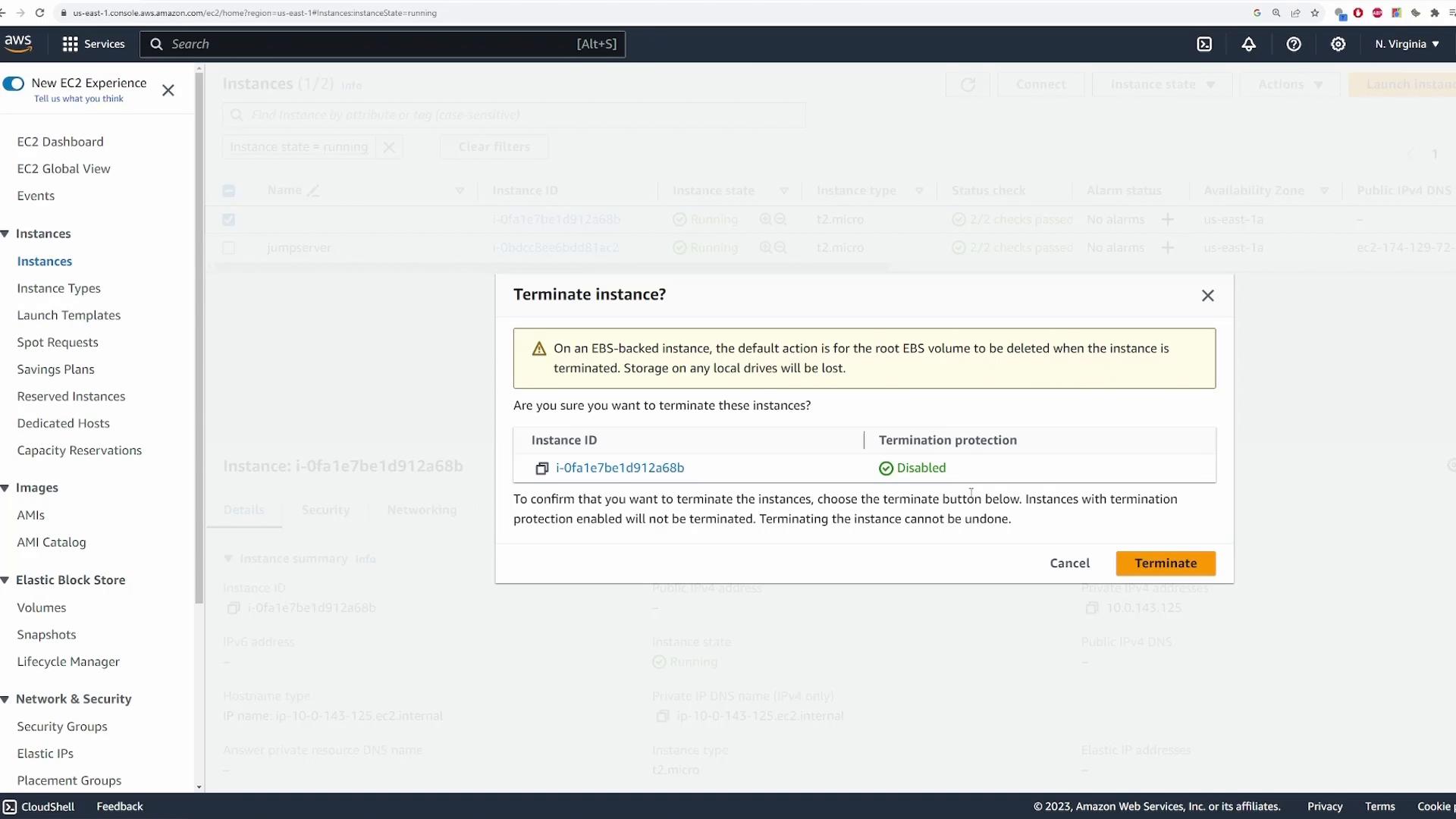Close the Terminate instance dialog
The width and height of the screenshot is (1456, 819).
click(1208, 296)
